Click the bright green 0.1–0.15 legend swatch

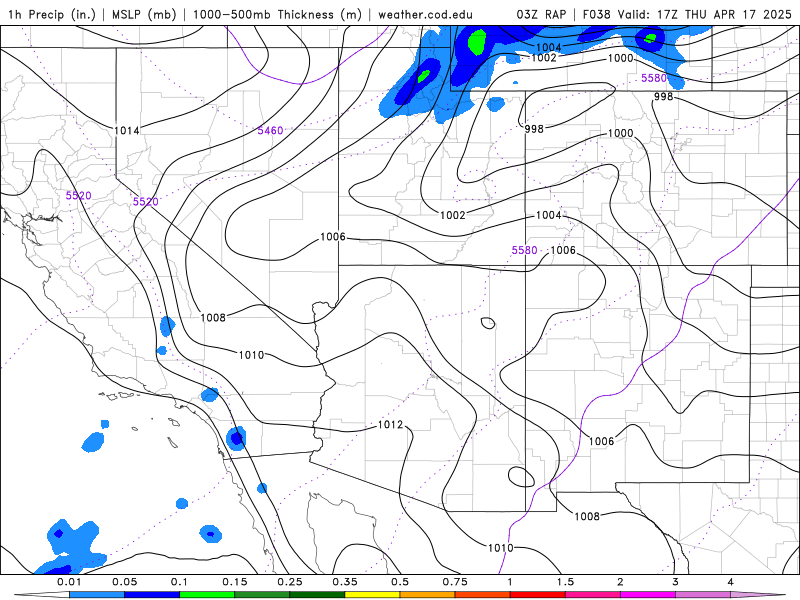coord(207,595)
